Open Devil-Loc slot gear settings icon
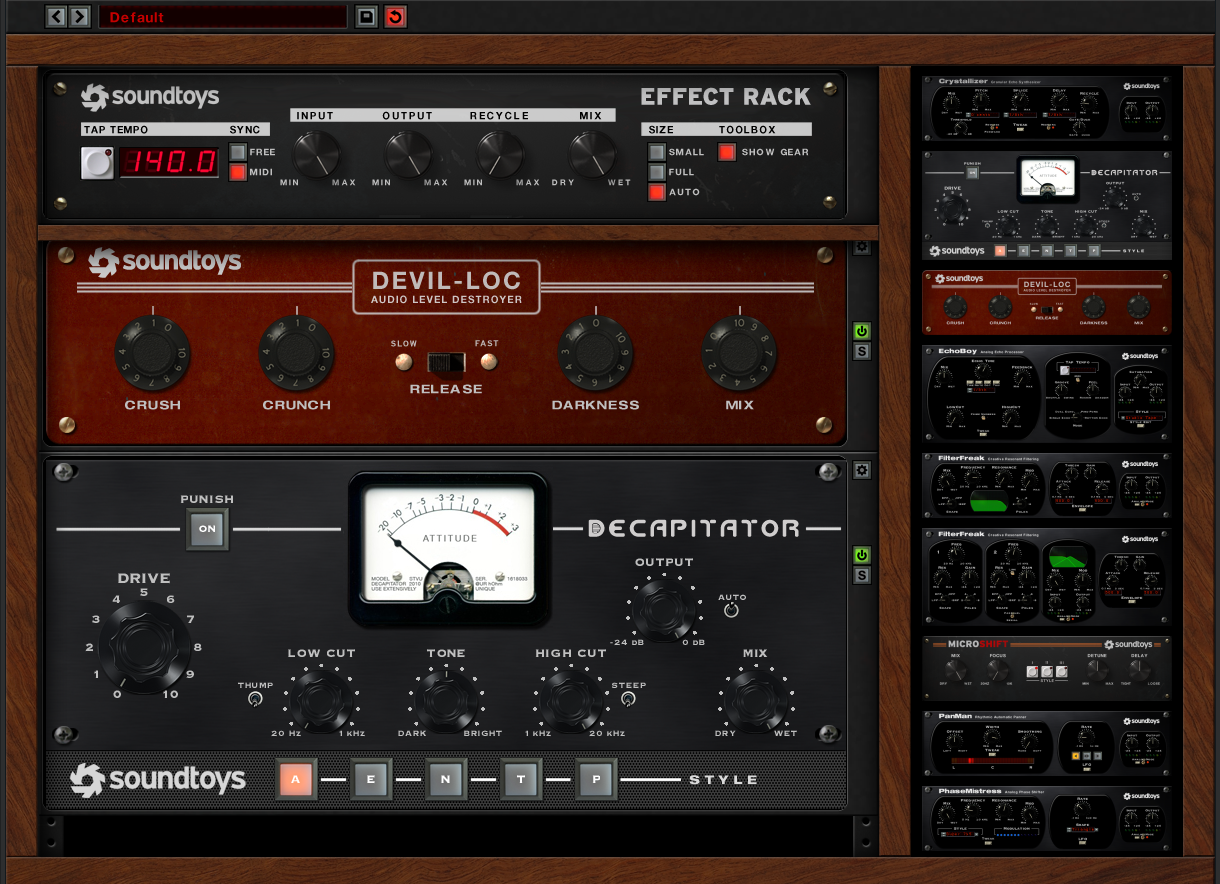Viewport: 1220px width, 884px height. 861,248
